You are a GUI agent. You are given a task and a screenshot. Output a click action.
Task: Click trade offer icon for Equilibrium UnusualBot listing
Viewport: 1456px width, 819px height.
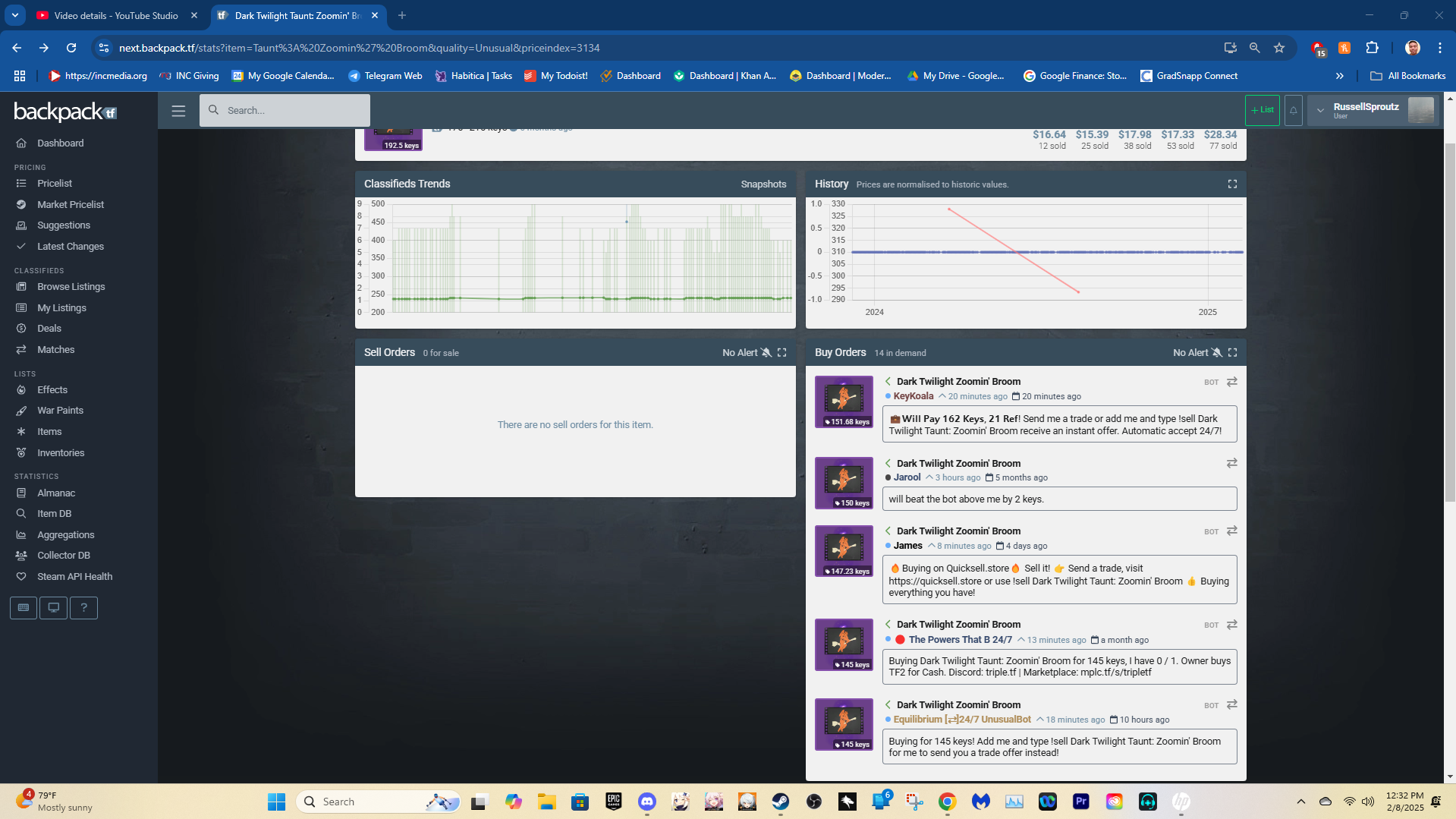pyautogui.click(x=1232, y=705)
